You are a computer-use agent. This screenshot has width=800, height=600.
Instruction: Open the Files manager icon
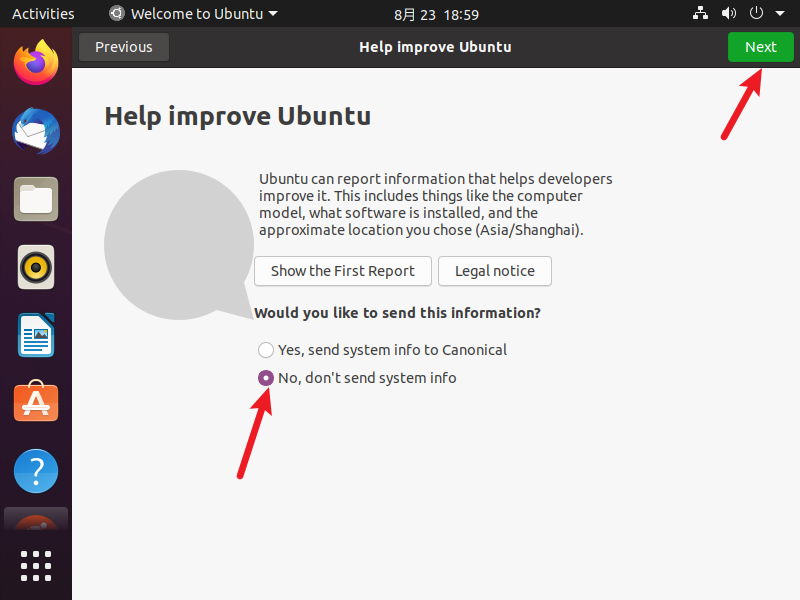pos(36,199)
